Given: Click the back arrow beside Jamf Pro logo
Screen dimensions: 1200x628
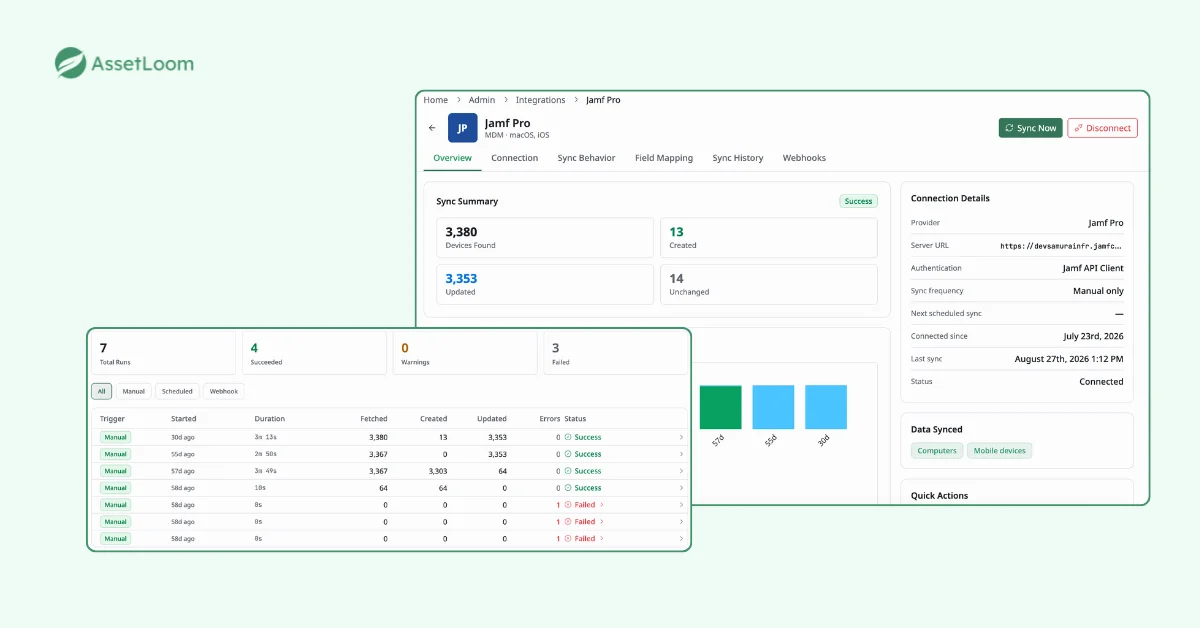Looking at the screenshot, I should coord(432,128).
